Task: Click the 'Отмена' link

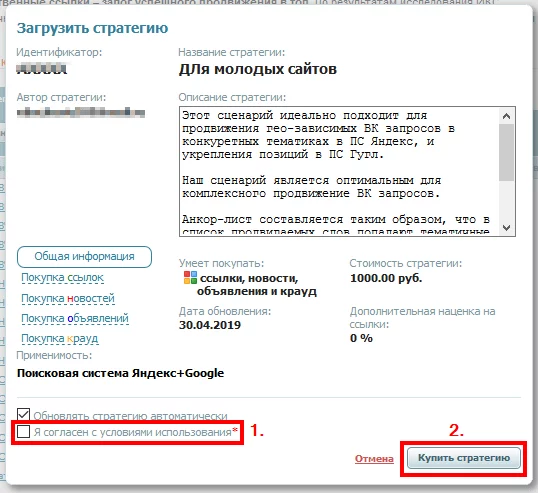Action: coord(374,459)
